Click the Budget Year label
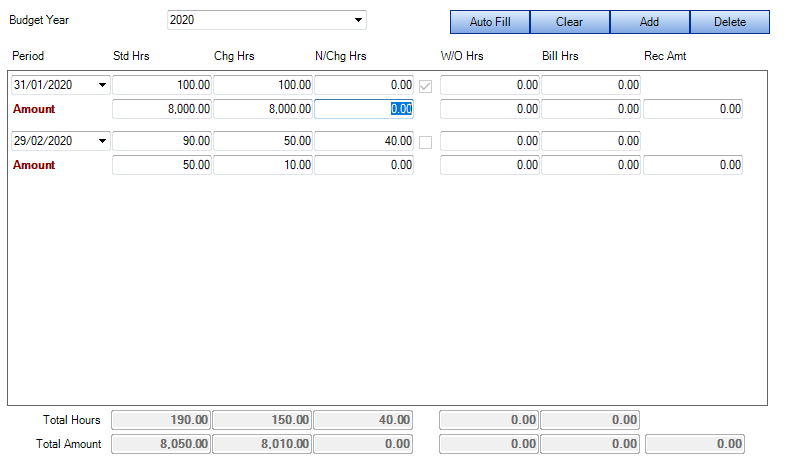Viewport: 790px width, 461px height. (x=39, y=20)
